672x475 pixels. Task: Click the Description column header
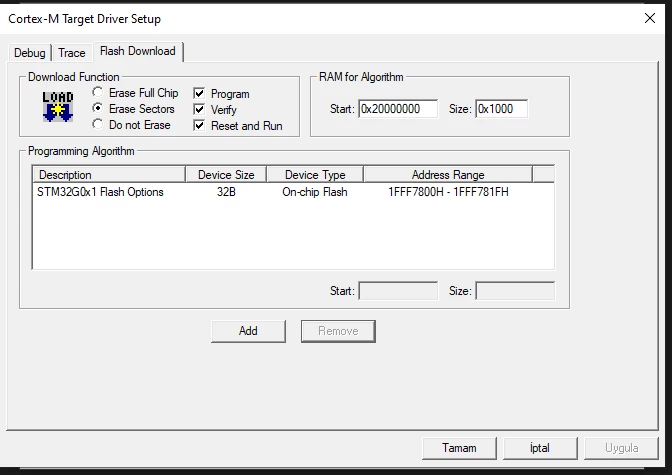click(x=109, y=174)
